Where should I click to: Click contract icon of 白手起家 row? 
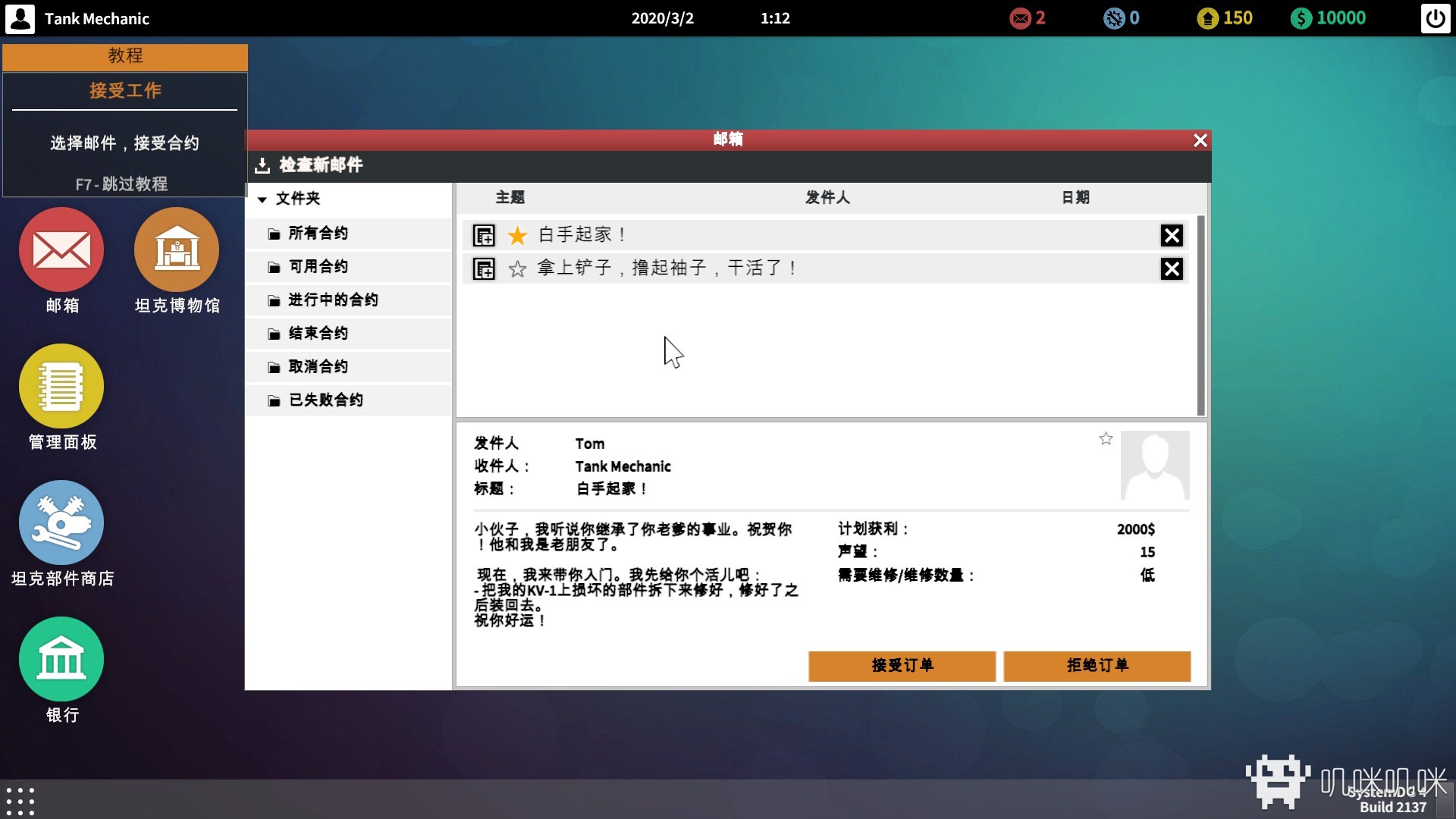coord(484,235)
